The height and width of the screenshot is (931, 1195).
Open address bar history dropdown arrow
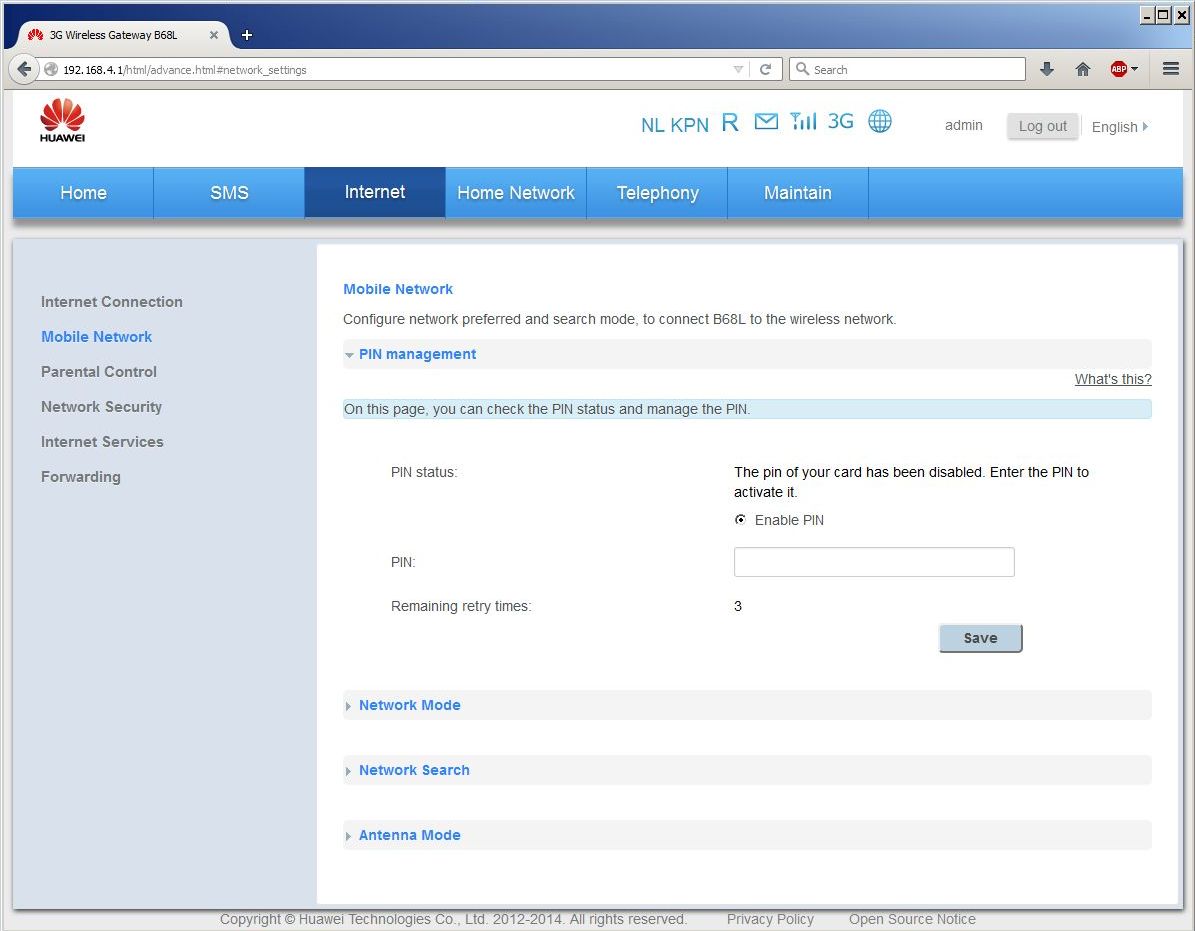click(x=738, y=69)
